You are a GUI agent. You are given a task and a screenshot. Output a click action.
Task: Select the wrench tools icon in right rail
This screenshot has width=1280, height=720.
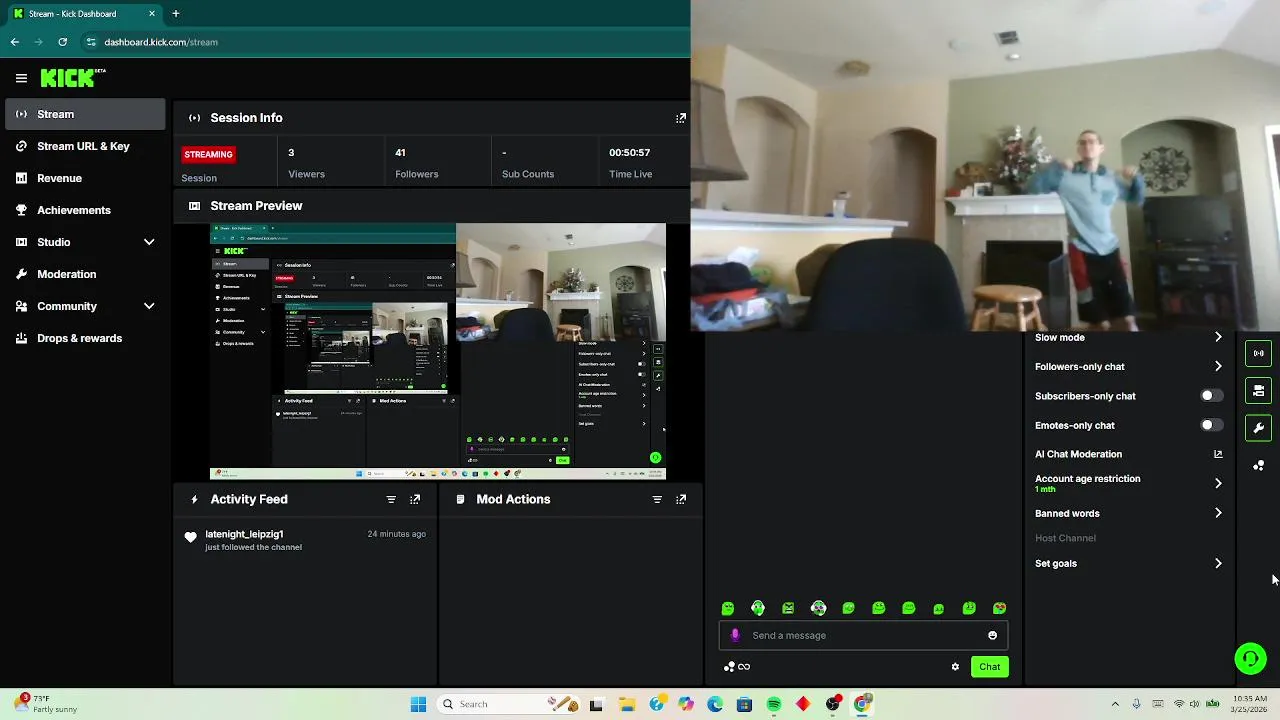[x=1259, y=428]
